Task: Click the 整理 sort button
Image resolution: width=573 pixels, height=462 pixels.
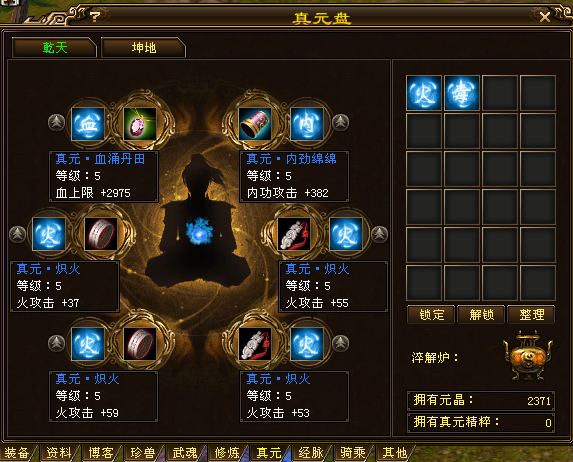Action: click(531, 315)
